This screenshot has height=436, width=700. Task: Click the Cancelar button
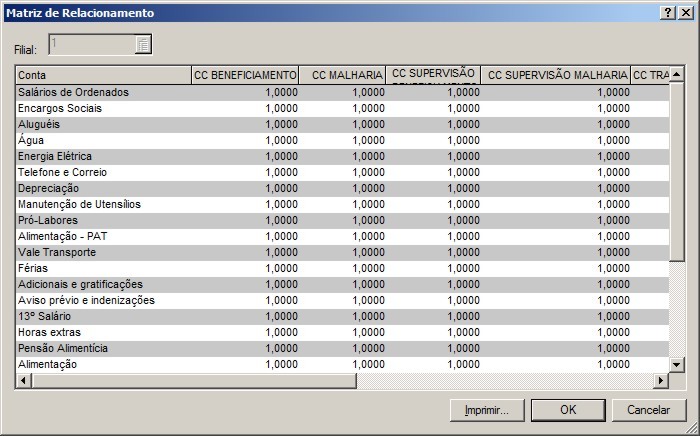[x=648, y=410]
